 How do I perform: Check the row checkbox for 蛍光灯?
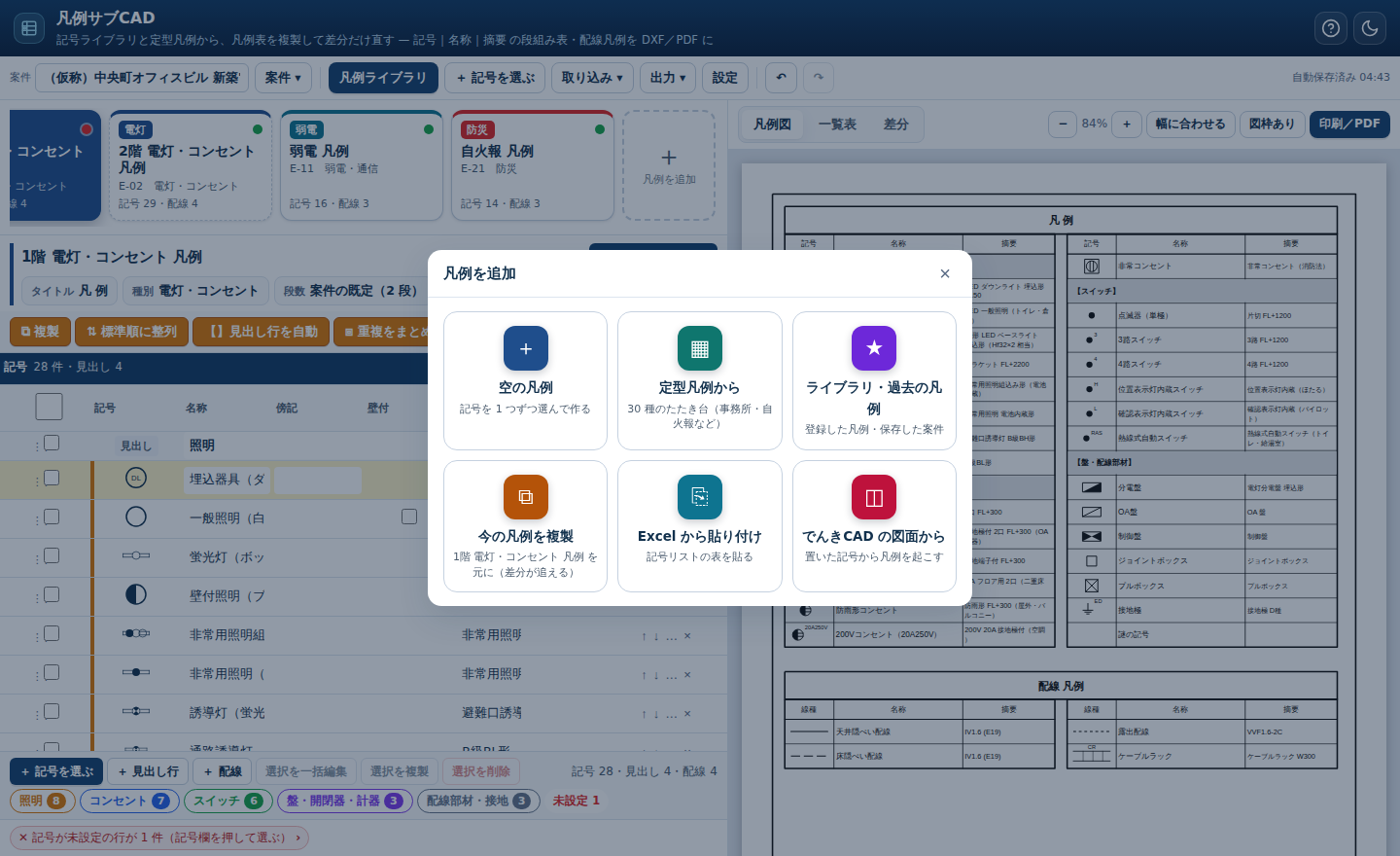[52, 555]
